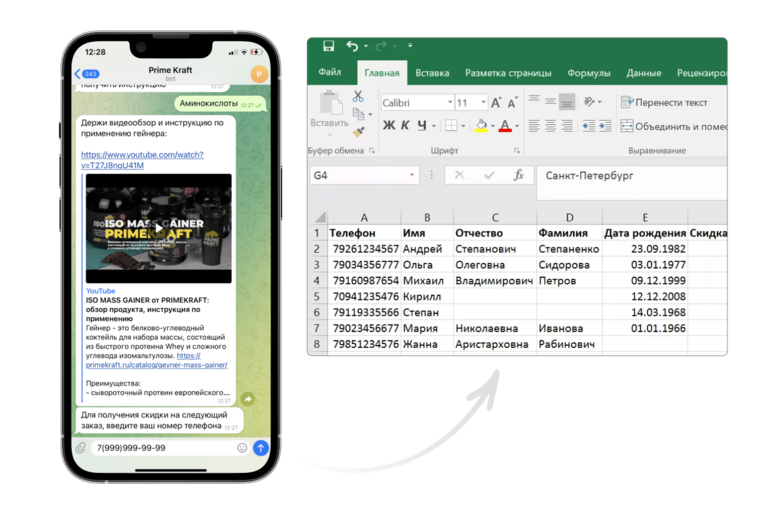
Task: Align cell text right
Action: (x=567, y=126)
